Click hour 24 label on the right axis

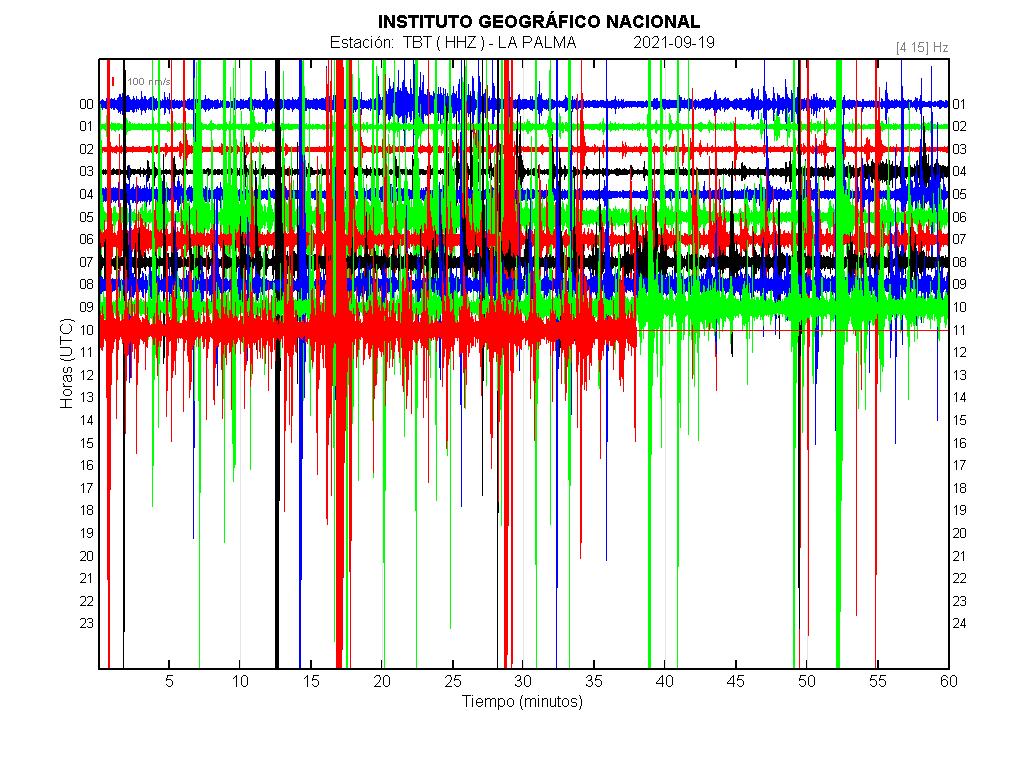[960, 624]
